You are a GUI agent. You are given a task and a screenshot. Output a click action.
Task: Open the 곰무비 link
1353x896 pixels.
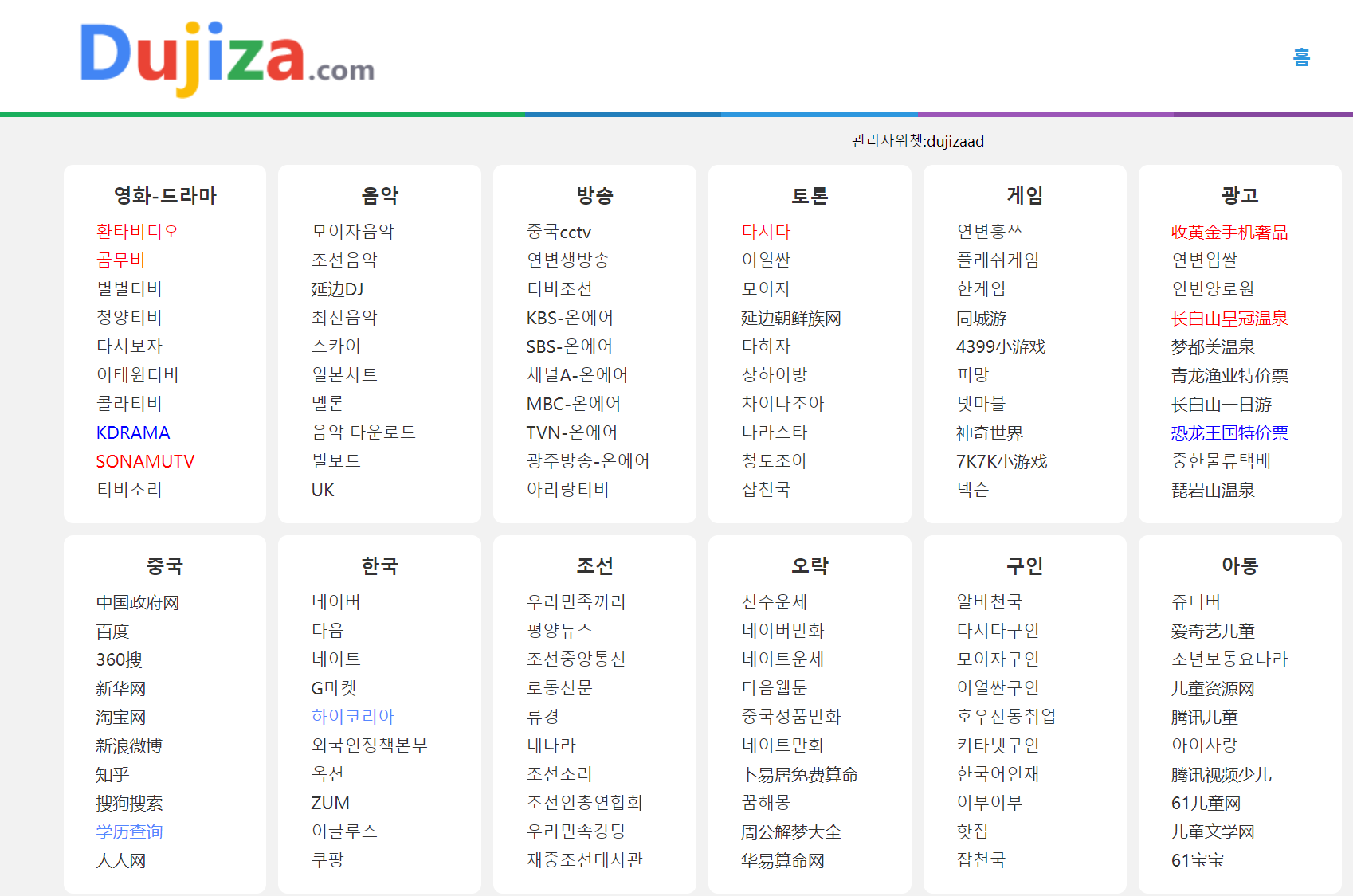[x=120, y=260]
